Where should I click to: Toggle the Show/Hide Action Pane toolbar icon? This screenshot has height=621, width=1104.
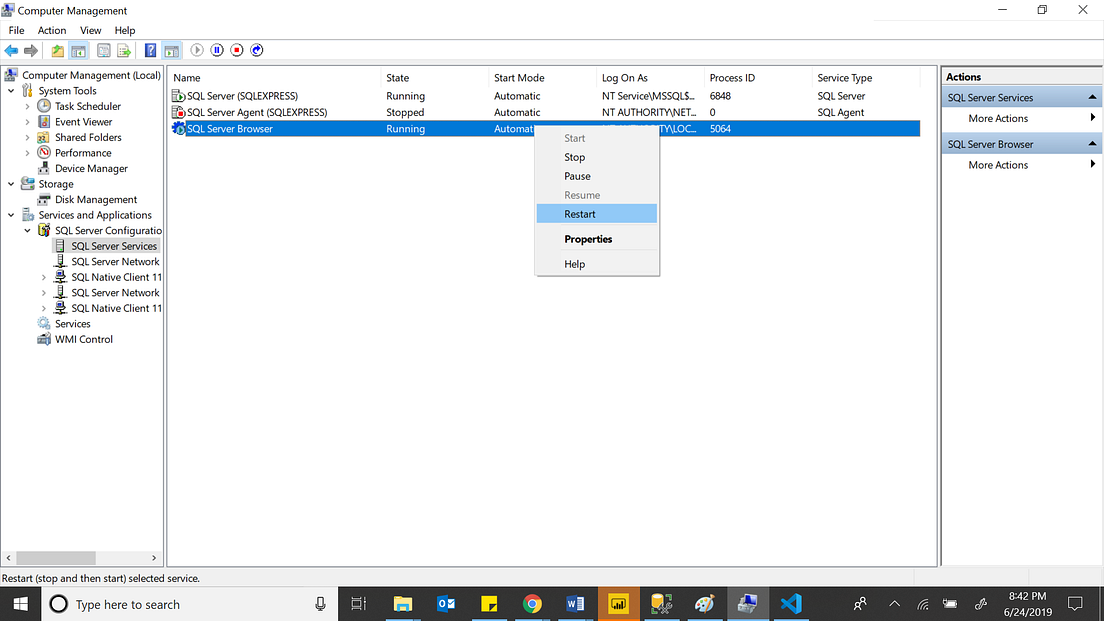point(172,50)
